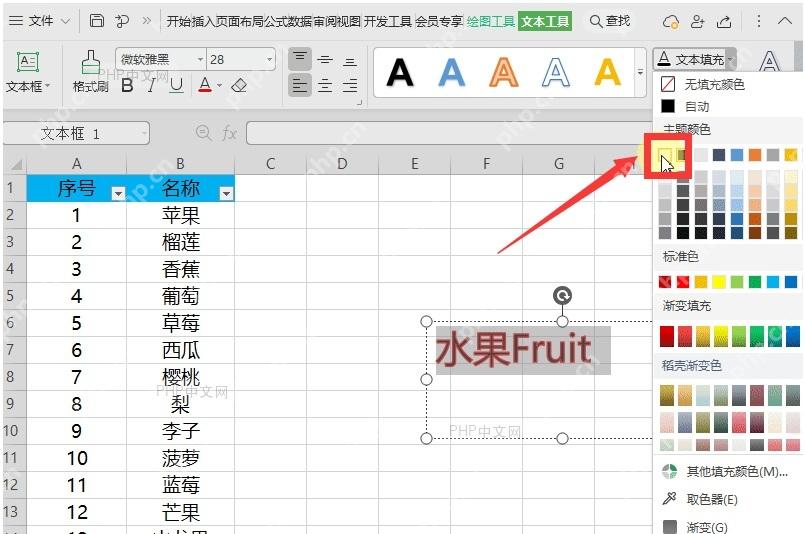Click the cell containing 草莓
Viewport: 805px width, 534px height.
click(x=180, y=323)
